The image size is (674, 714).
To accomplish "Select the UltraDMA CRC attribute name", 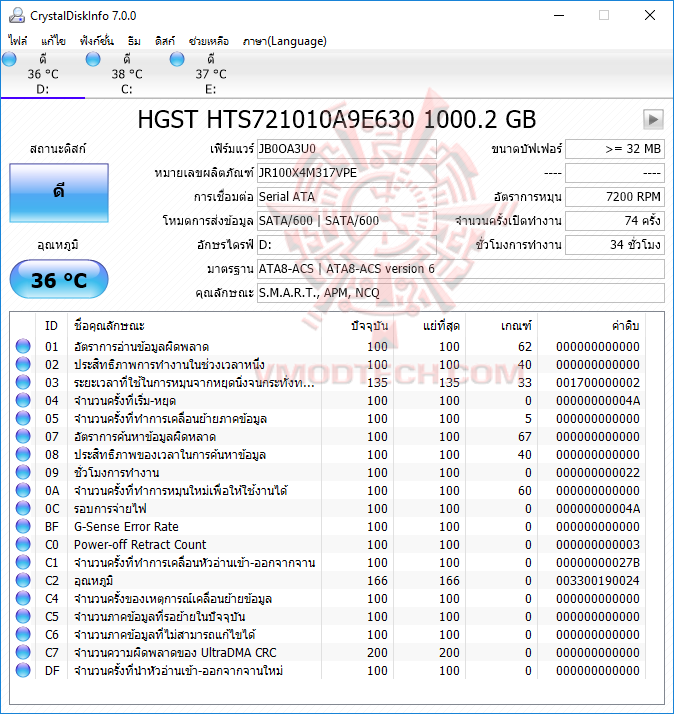I will 175,653.
